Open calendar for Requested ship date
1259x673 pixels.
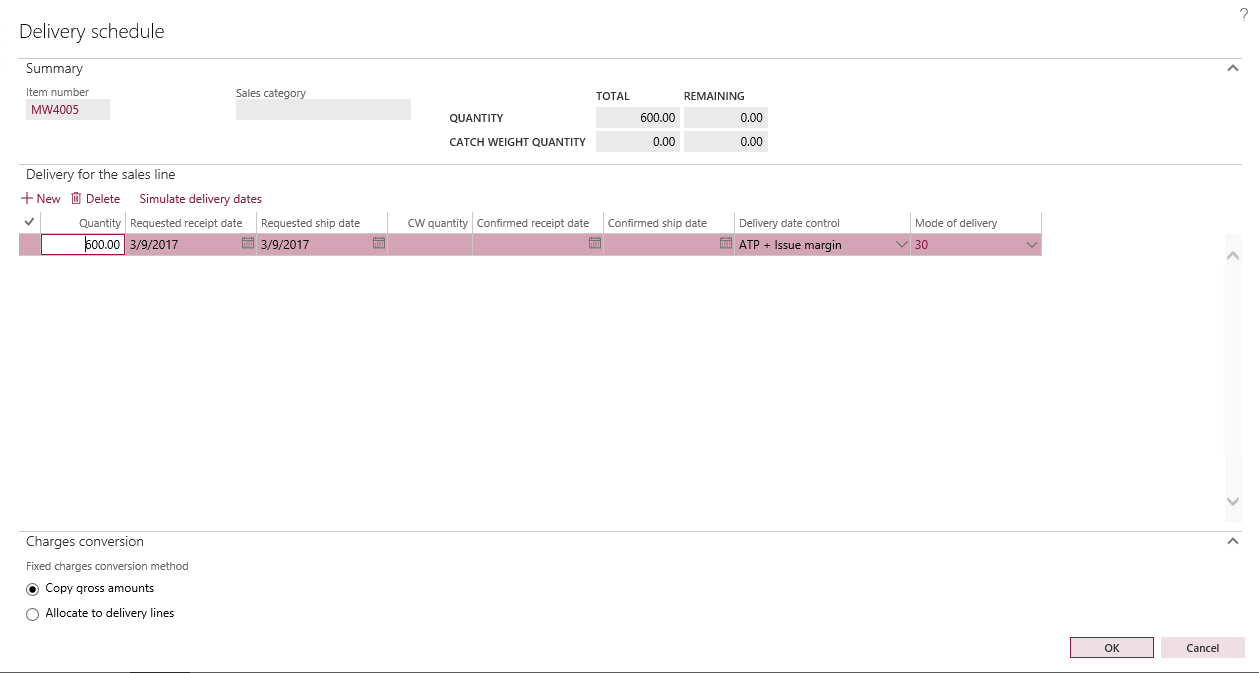coord(379,243)
